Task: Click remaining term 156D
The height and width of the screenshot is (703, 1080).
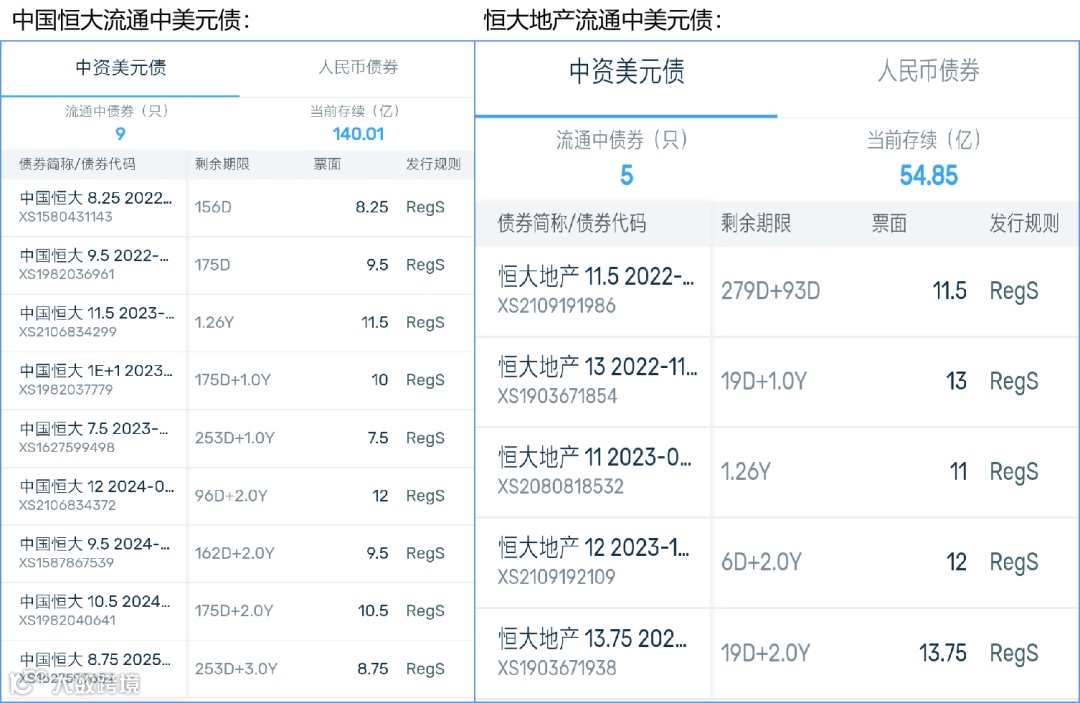Action: tap(213, 207)
